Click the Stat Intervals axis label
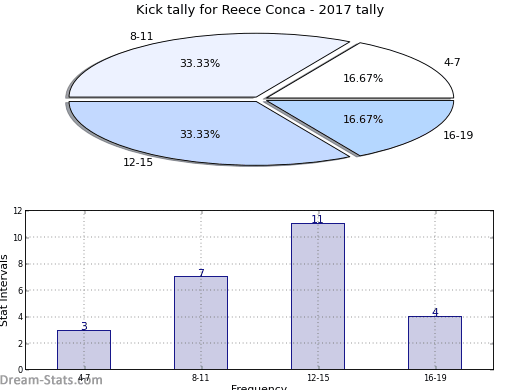The image size is (520, 390). [4, 291]
